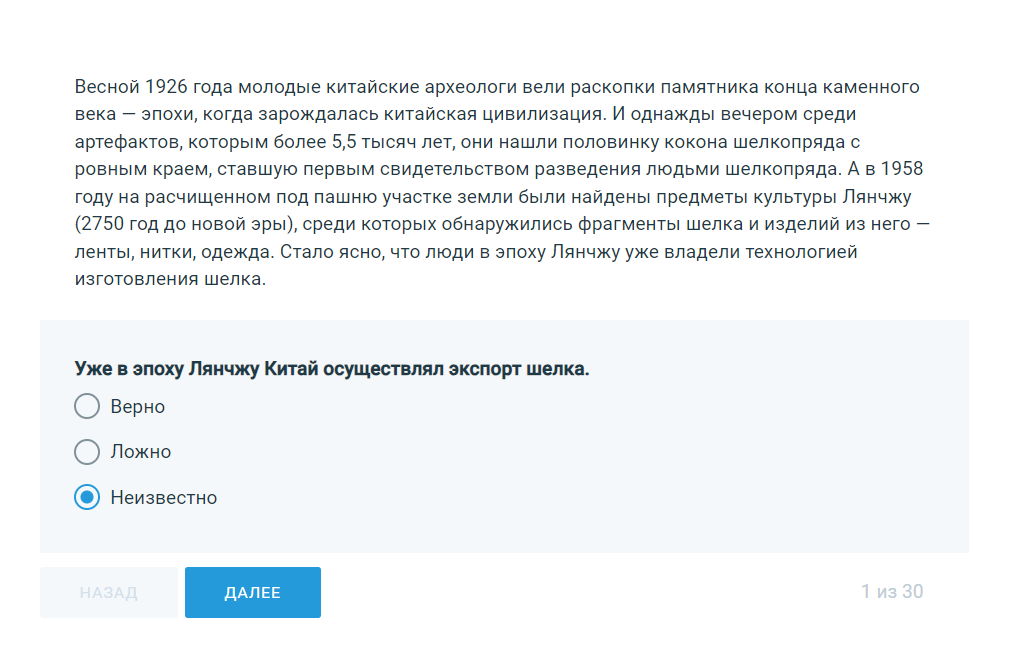This screenshot has height=650, width=1010.
Task: Click the year "1958" in the passage
Action: (x=901, y=168)
